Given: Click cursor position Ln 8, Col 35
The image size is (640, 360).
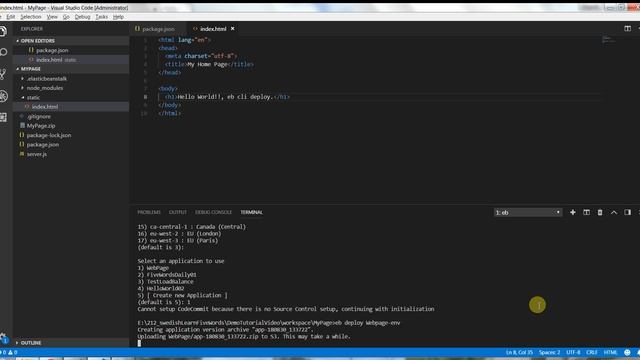Looking at the screenshot, I should (519, 352).
